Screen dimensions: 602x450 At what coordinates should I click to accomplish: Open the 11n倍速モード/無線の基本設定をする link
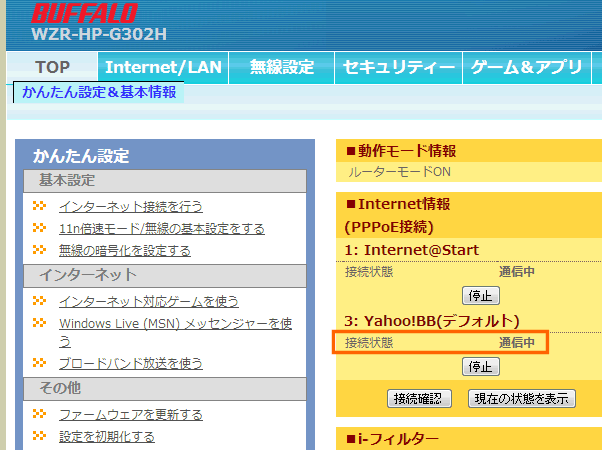161,228
